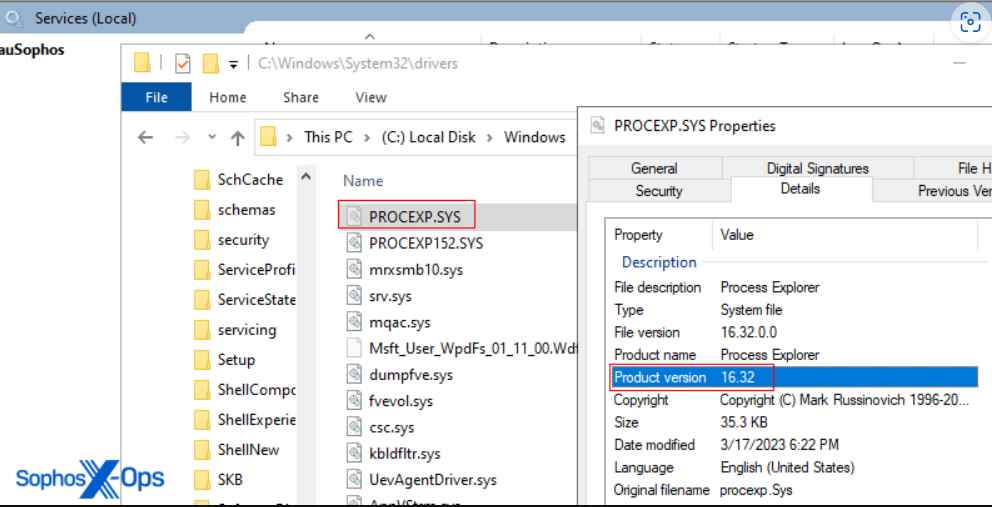Go up one folder level
992x507 pixels.
[x=237, y=138]
